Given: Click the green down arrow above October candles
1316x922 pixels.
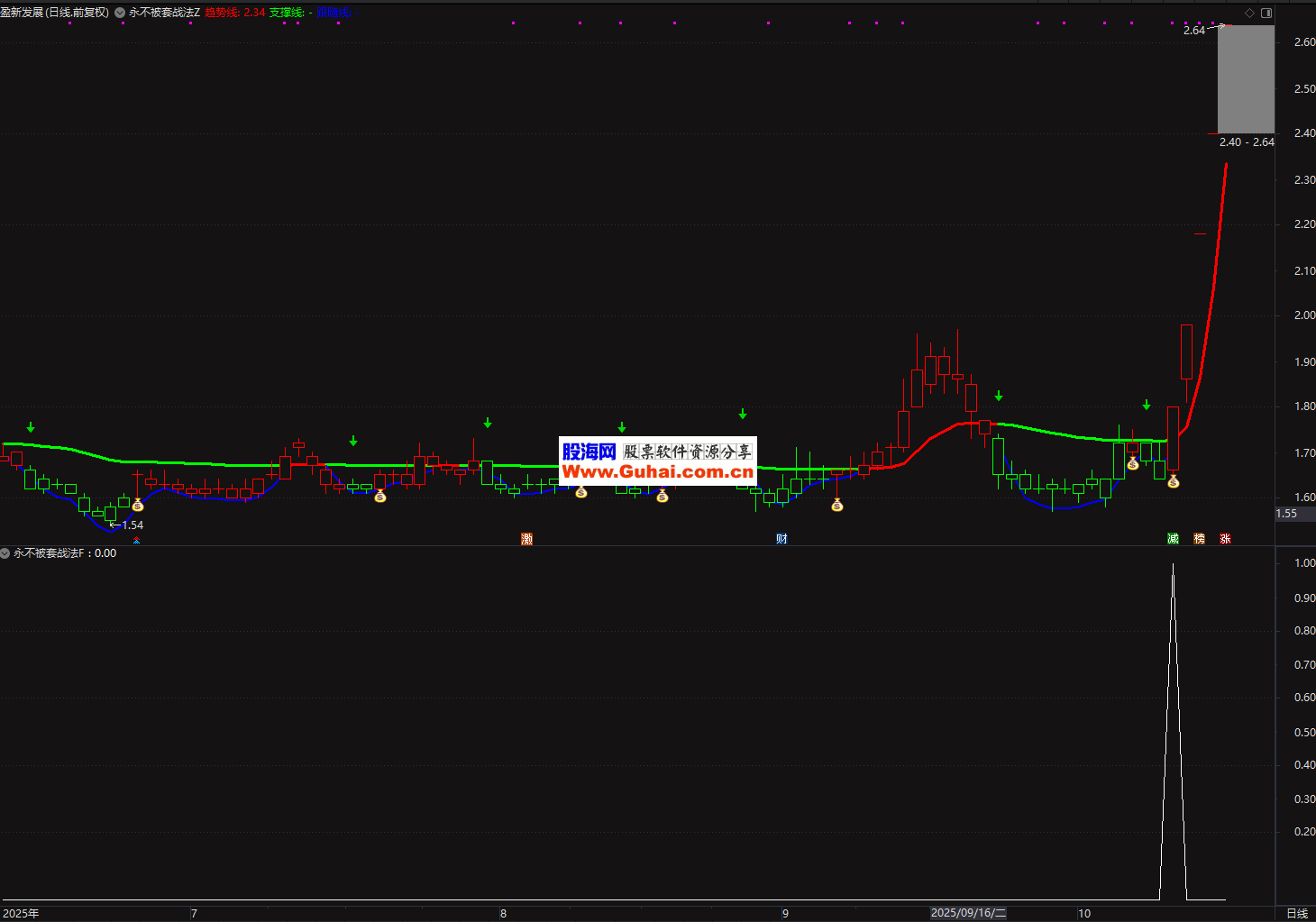Looking at the screenshot, I should click(1147, 406).
